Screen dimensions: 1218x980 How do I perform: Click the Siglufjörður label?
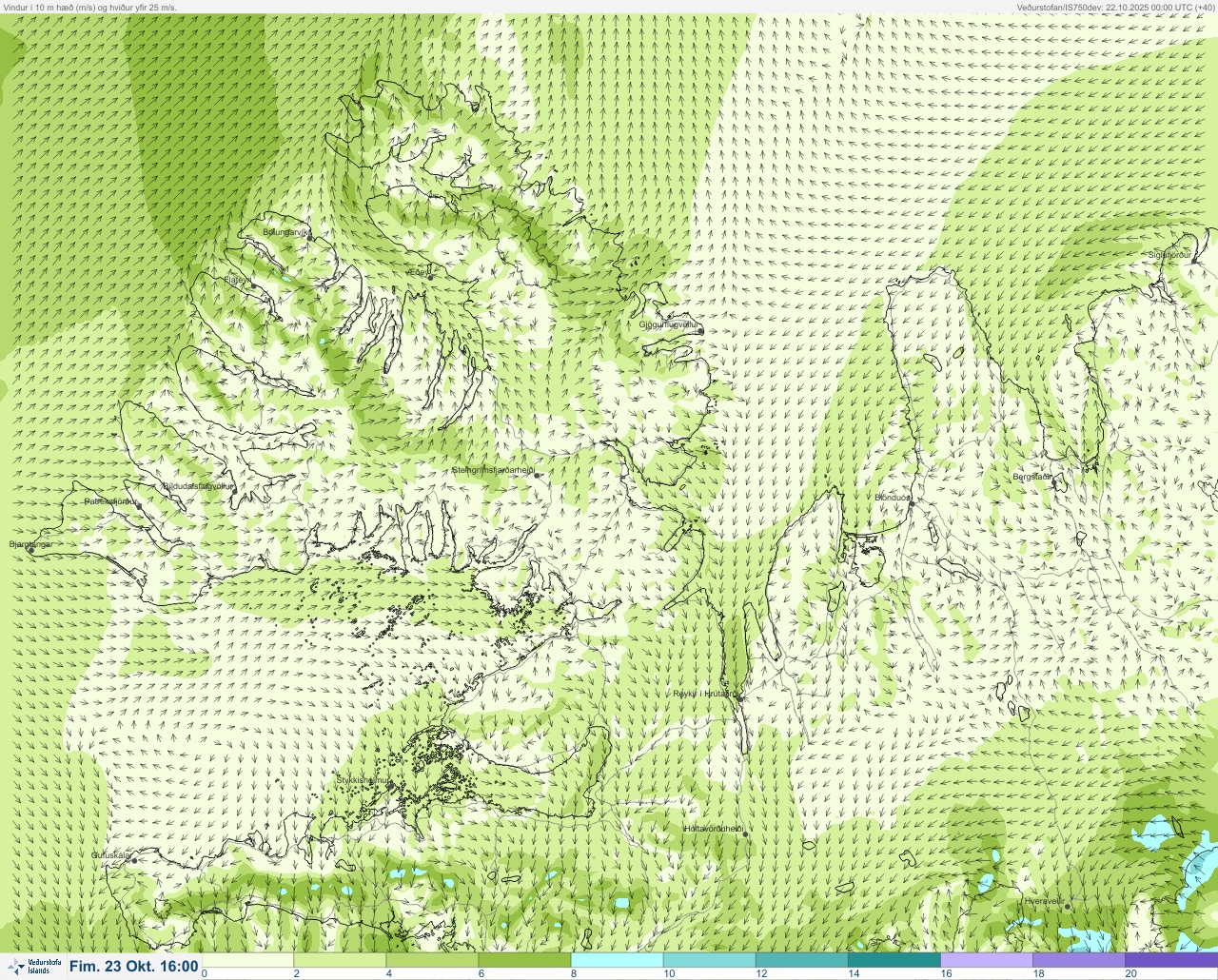click(x=1169, y=255)
